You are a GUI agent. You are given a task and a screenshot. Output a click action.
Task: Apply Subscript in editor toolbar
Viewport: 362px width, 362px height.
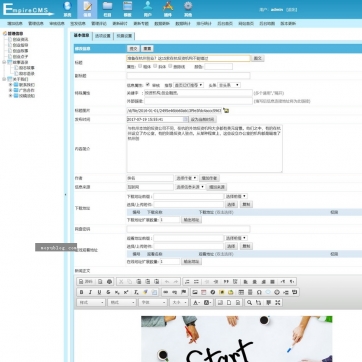117,292
